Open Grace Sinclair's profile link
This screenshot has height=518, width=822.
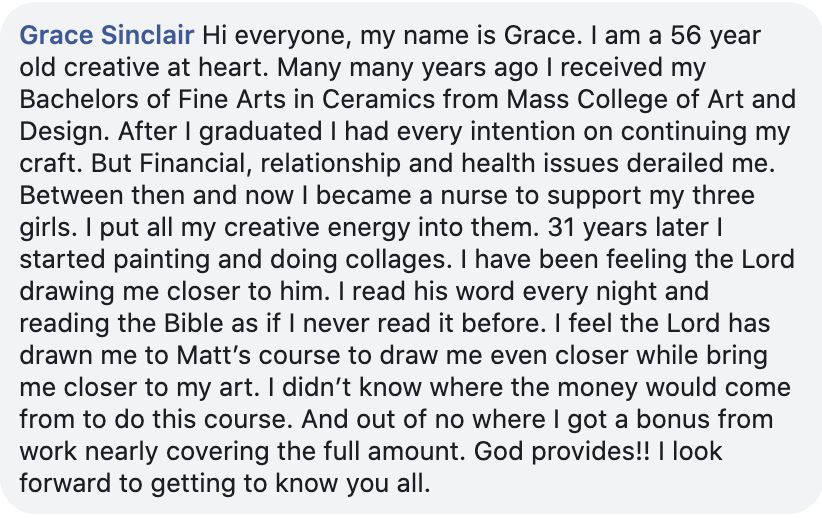point(107,37)
